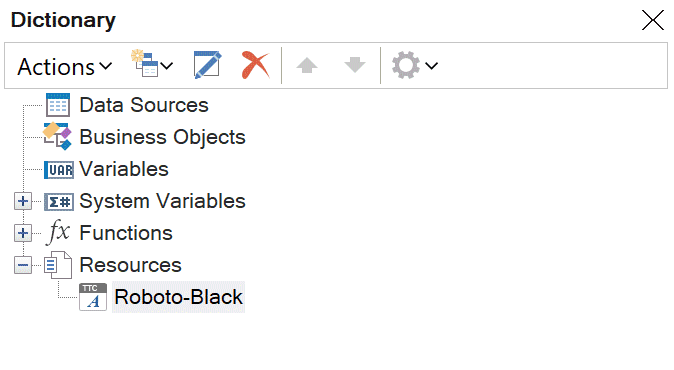This screenshot has width=674, height=370.
Task: Click the Roboto-Black font resource
Action: coord(178,297)
